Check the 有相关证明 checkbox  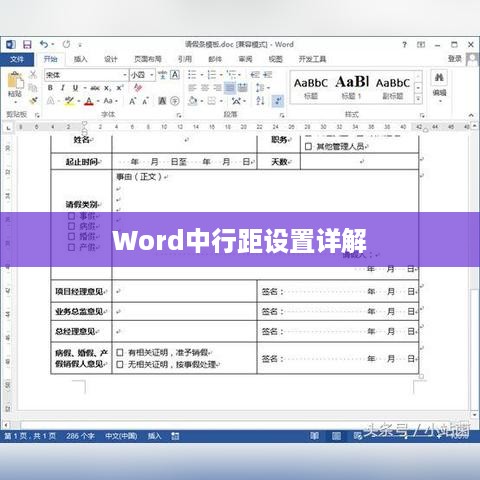pos(120,352)
